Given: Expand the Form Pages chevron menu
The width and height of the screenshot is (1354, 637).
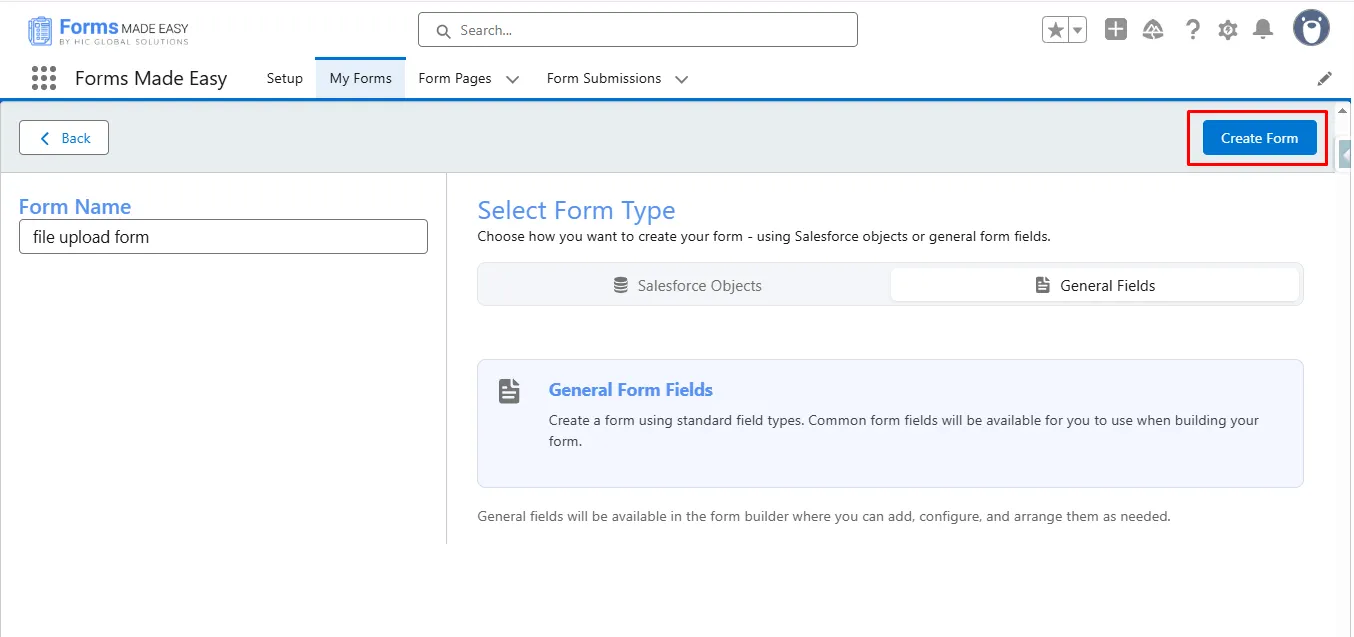Looking at the screenshot, I should click(x=512, y=79).
